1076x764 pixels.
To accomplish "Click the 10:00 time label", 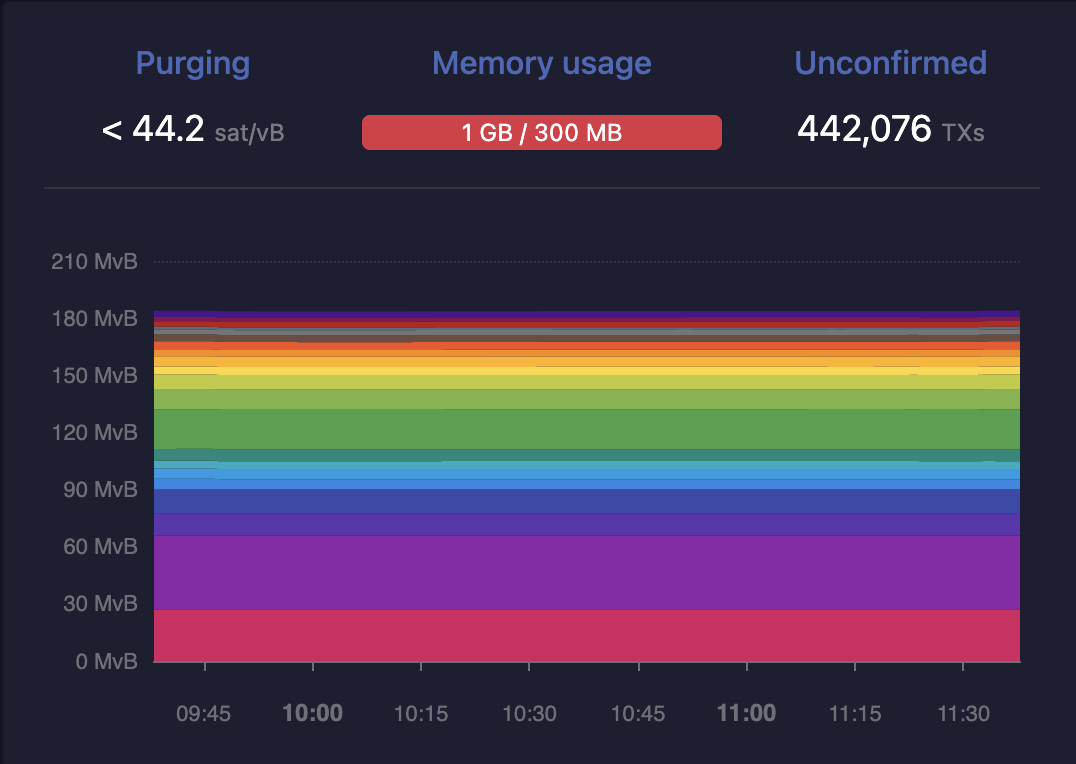I will pyautogui.click(x=313, y=713).
